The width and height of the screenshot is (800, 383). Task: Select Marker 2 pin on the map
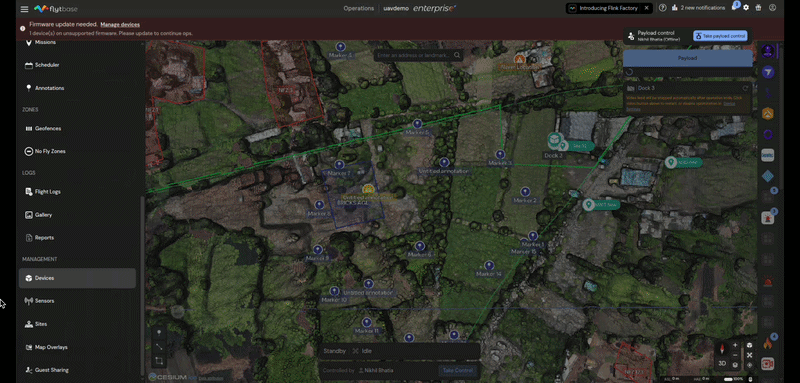525,192
